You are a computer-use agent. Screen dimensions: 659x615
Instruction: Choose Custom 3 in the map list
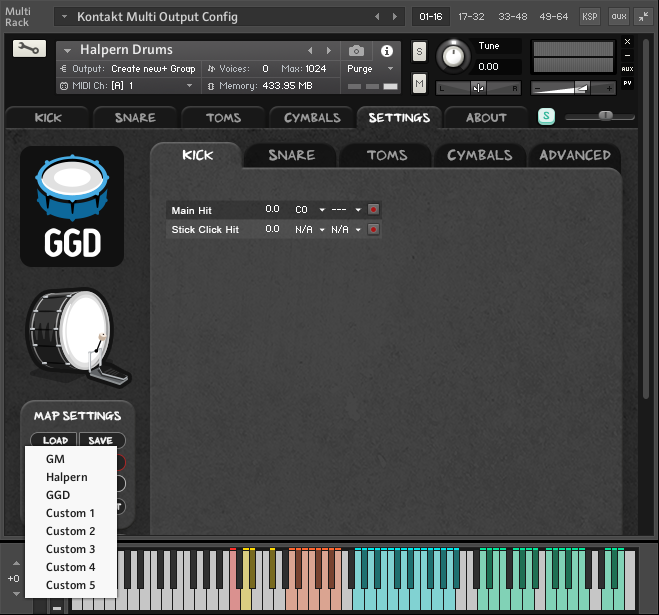[x=70, y=549]
